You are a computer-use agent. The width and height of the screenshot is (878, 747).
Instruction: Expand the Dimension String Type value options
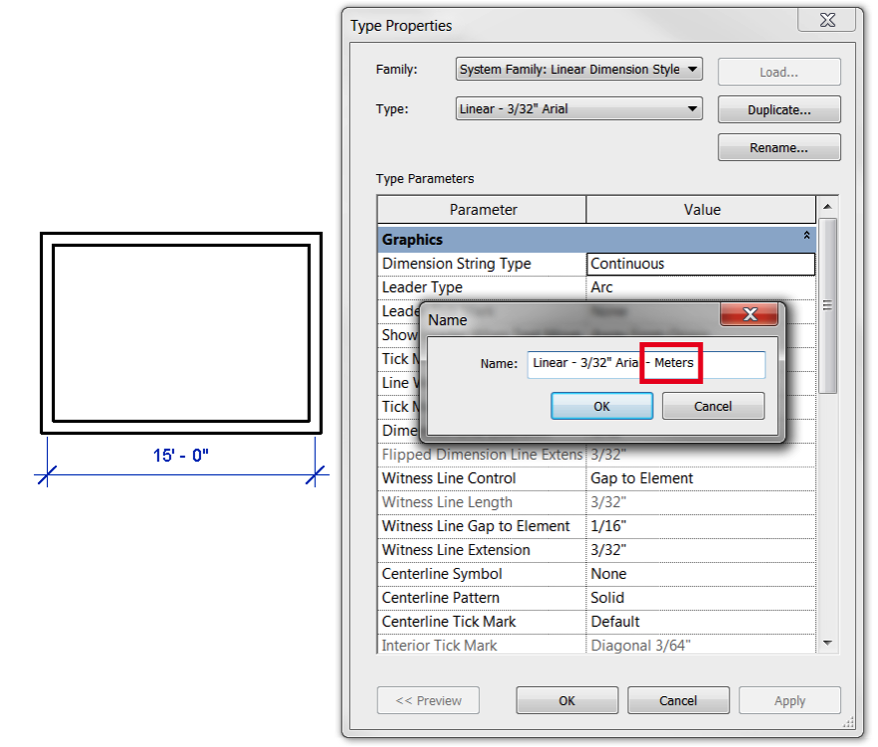(700, 263)
